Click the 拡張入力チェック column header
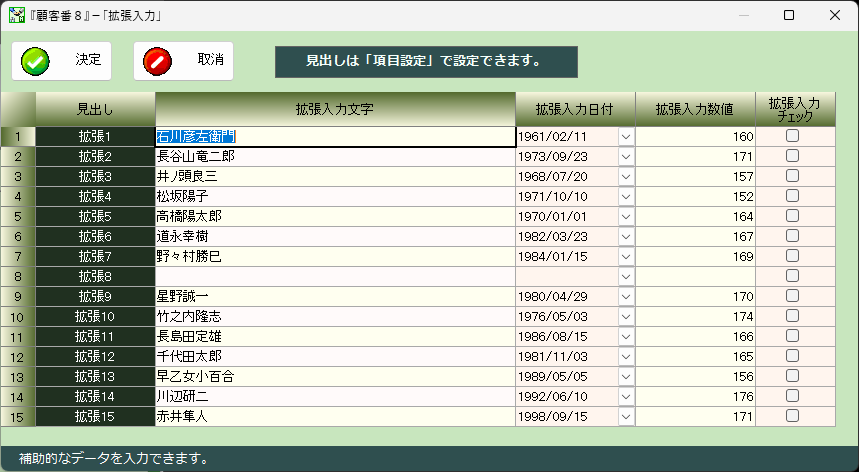Viewport: 859px width, 472px height. click(x=795, y=109)
